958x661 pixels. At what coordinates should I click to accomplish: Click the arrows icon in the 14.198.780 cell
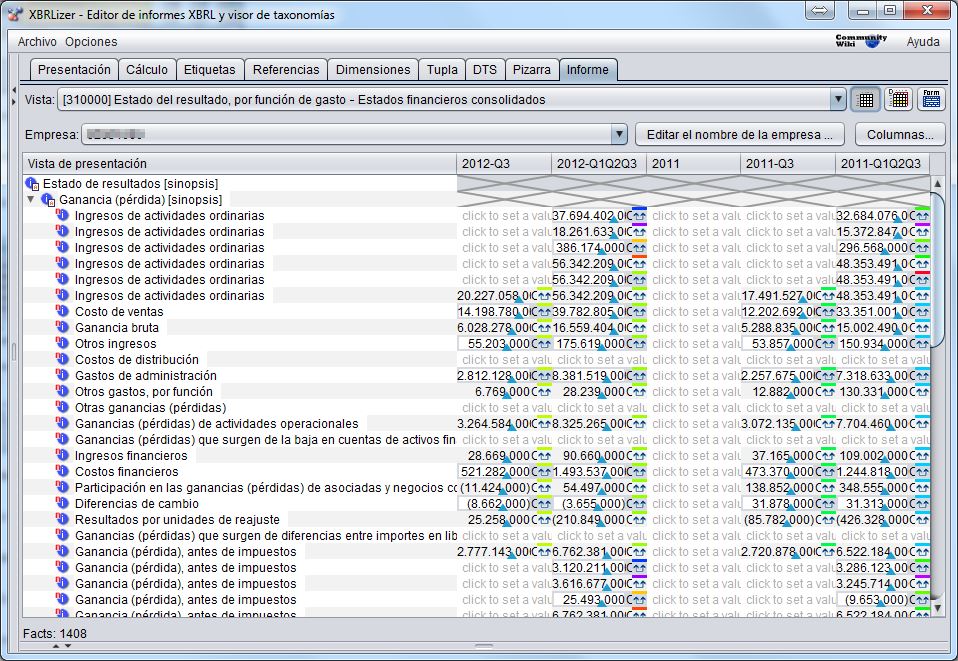(x=544, y=312)
